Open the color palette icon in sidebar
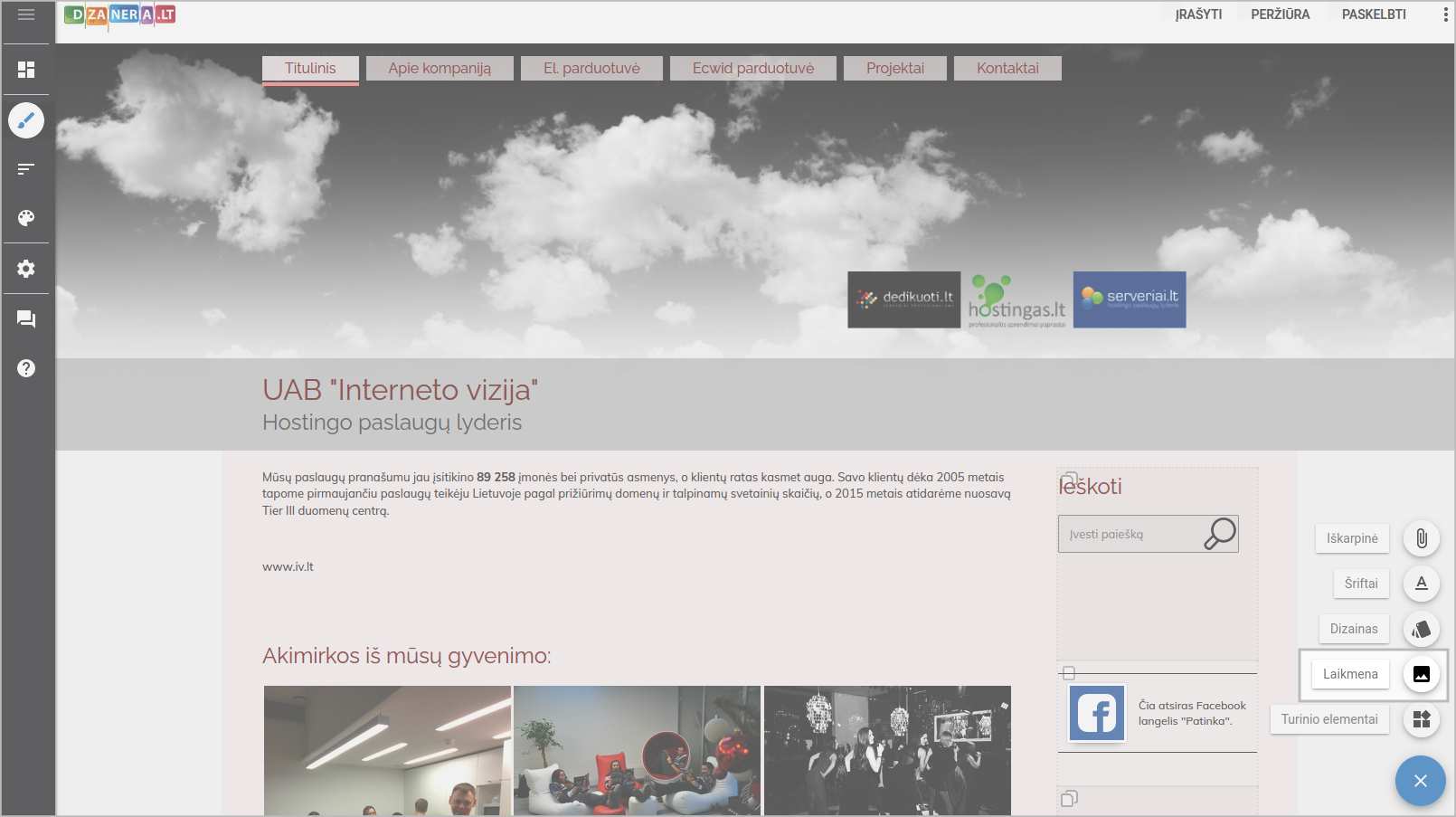 point(26,218)
